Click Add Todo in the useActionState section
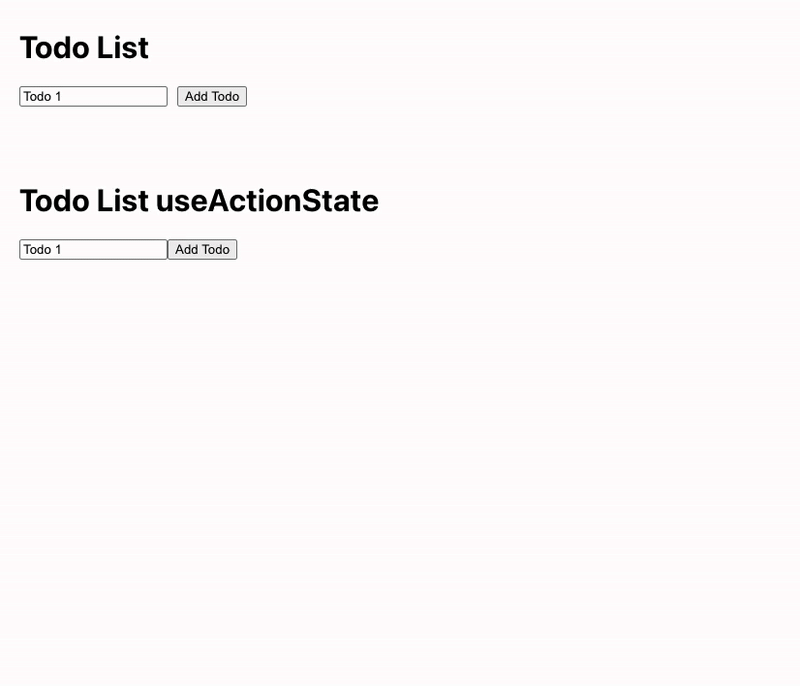This screenshot has height=686, width=800. click(x=202, y=249)
